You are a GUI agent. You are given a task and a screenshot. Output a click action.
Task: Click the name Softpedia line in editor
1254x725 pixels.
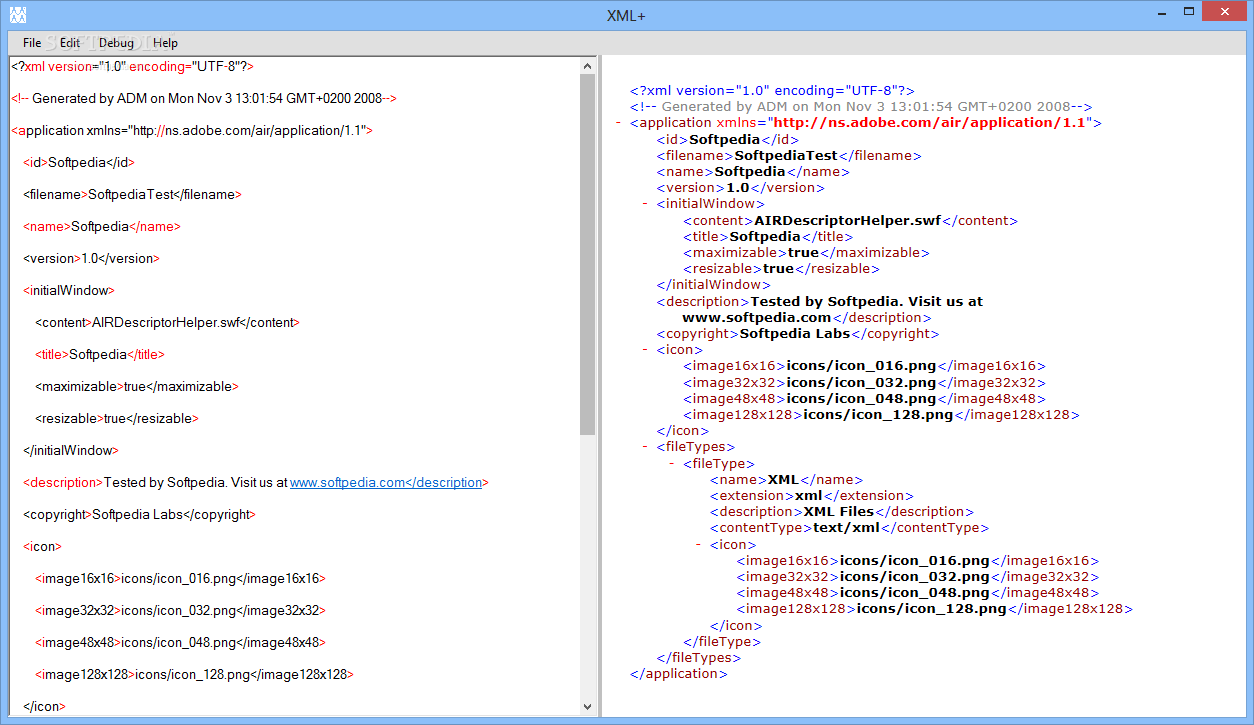[x=102, y=226]
